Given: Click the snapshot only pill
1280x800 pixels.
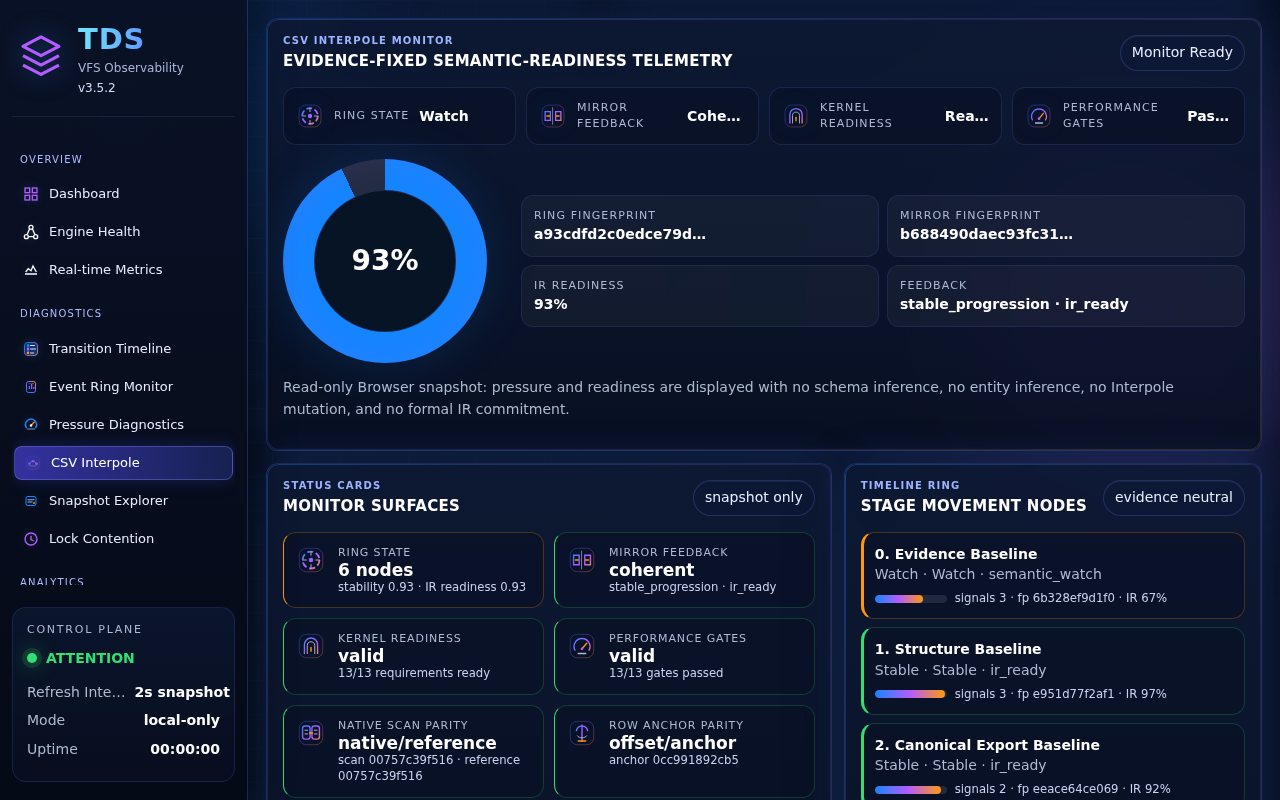Looking at the screenshot, I should tap(754, 498).
